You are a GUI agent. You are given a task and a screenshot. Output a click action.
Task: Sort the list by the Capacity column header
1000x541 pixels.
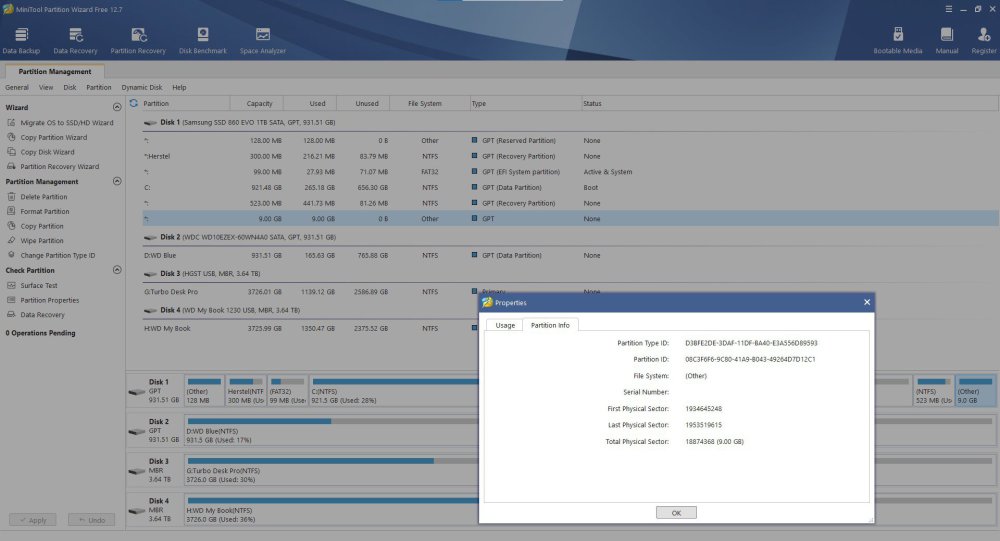[x=259, y=103]
